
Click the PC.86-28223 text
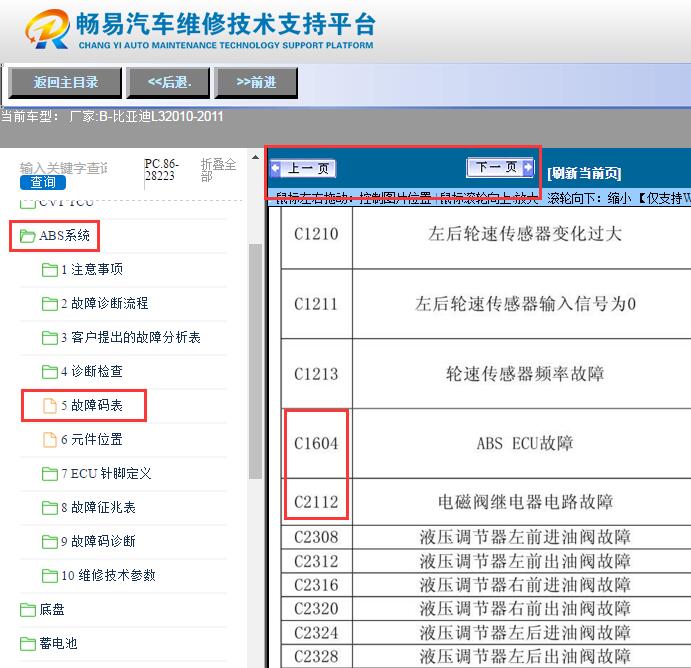(x=161, y=170)
